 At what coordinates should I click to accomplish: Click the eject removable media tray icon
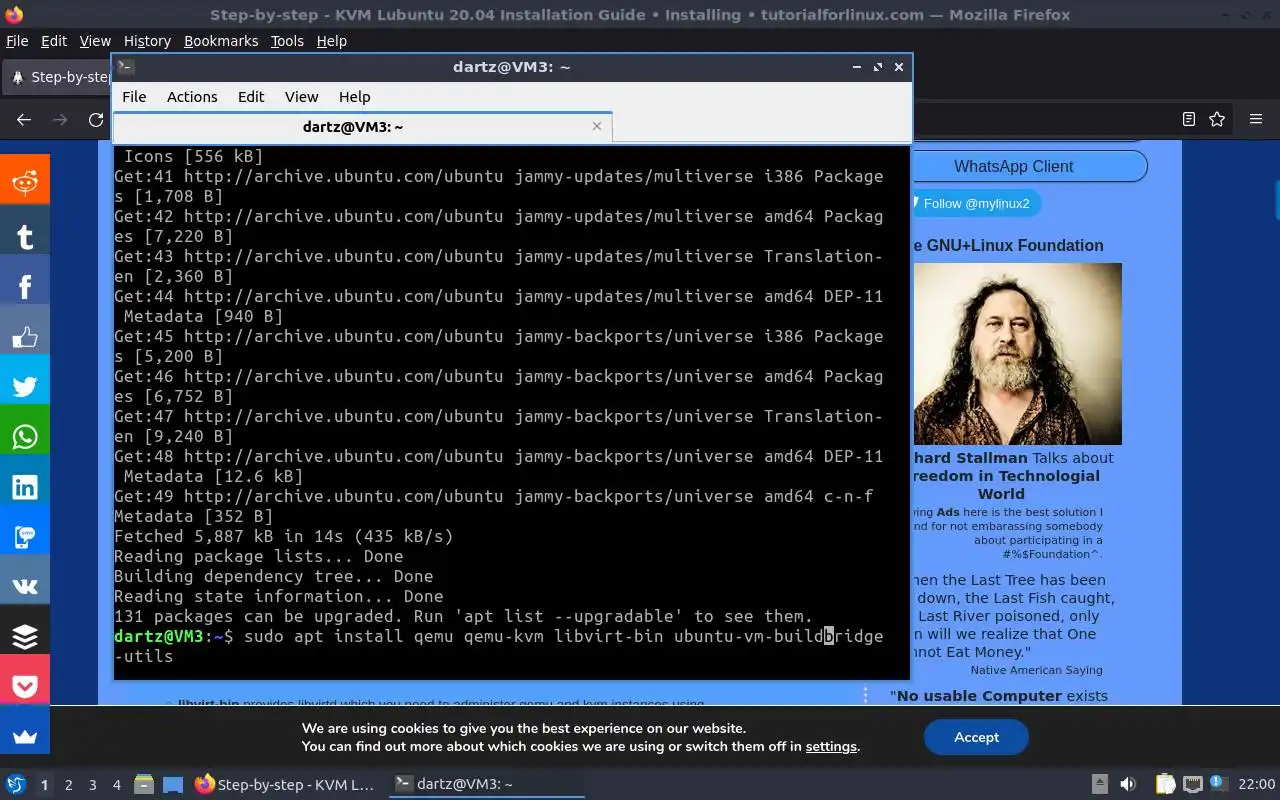point(1099,784)
